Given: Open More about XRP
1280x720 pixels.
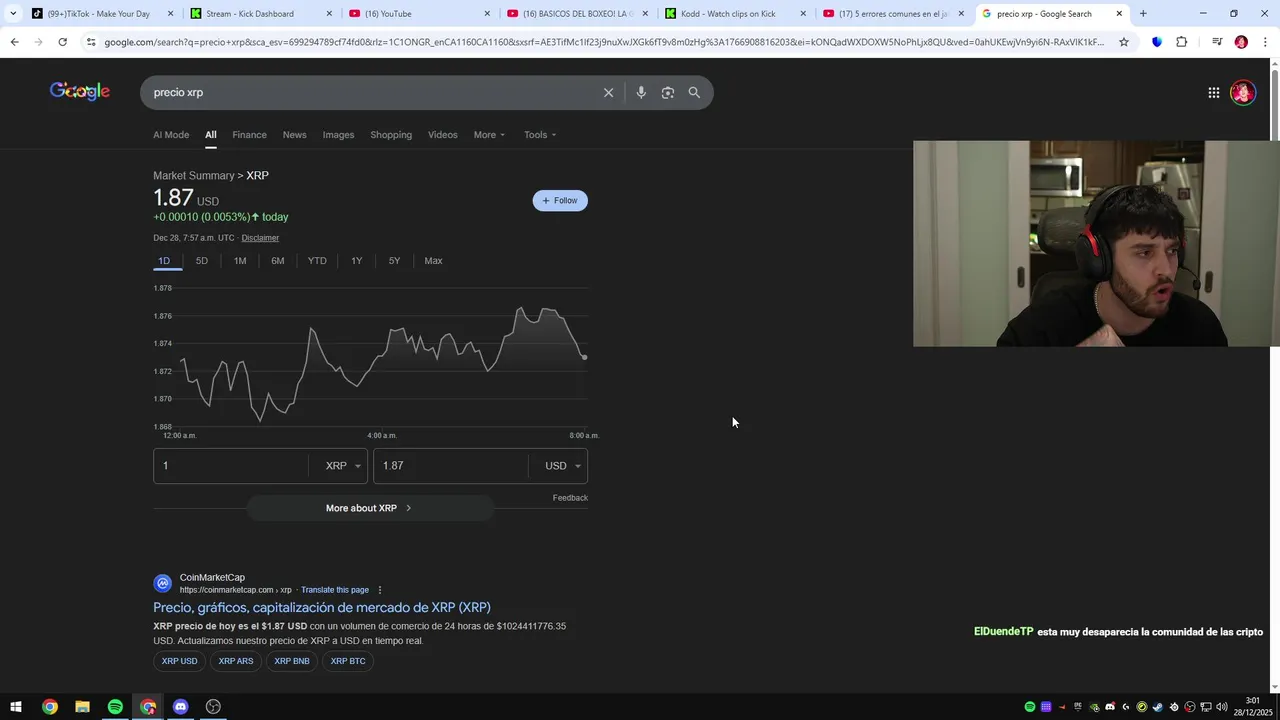Looking at the screenshot, I should pos(370,508).
